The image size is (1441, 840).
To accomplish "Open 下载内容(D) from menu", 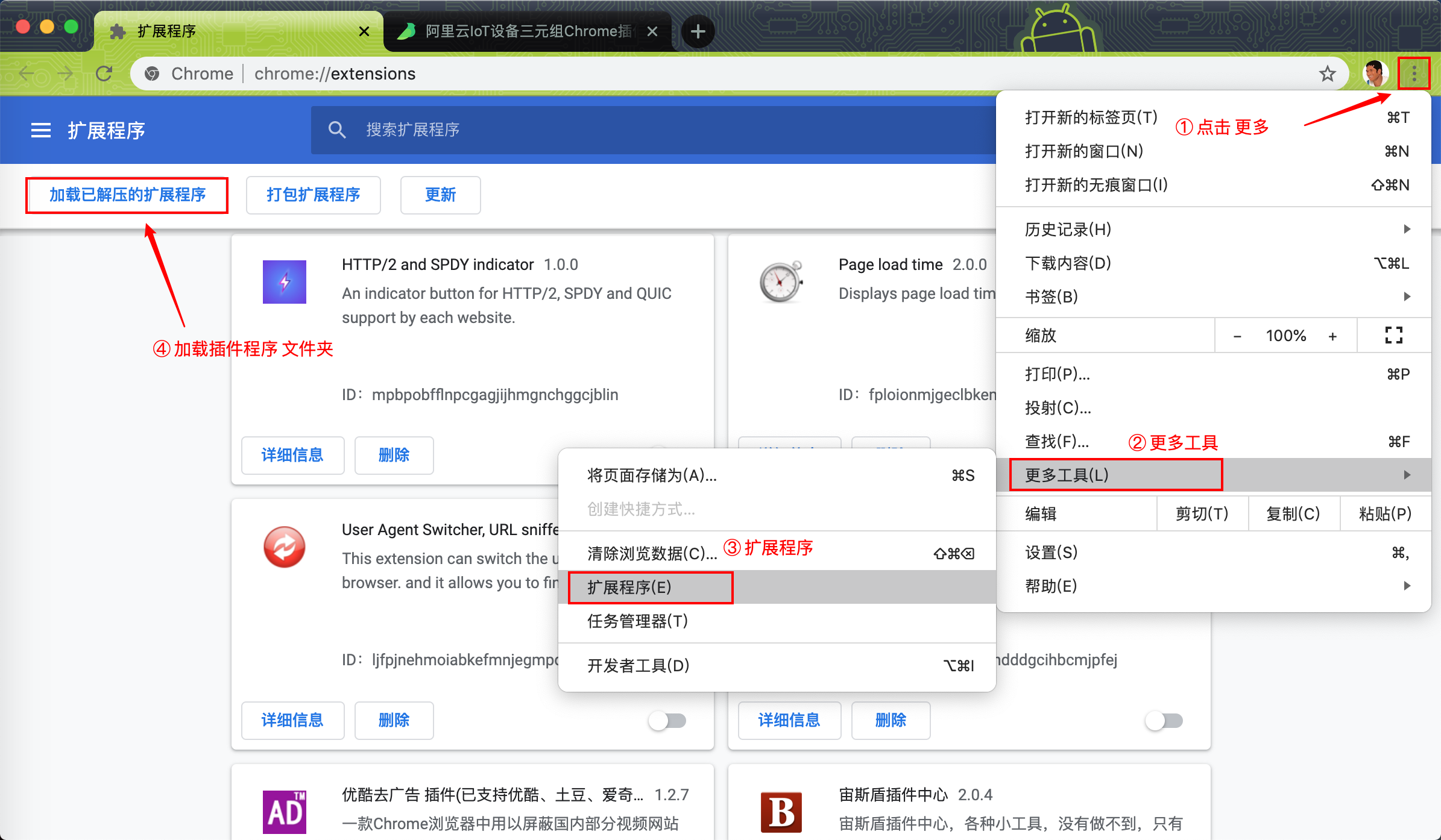I will [x=1214, y=263].
